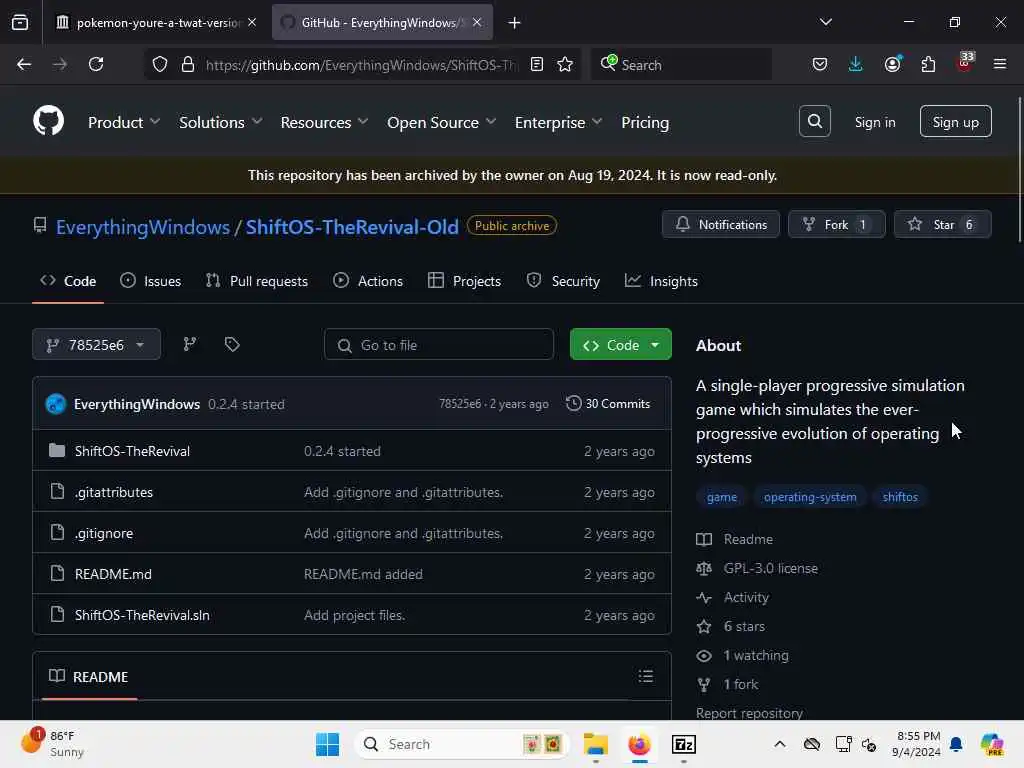Image resolution: width=1024 pixels, height=768 pixels.
Task: Click the Windows taskbar Search box
Action: tap(461, 744)
